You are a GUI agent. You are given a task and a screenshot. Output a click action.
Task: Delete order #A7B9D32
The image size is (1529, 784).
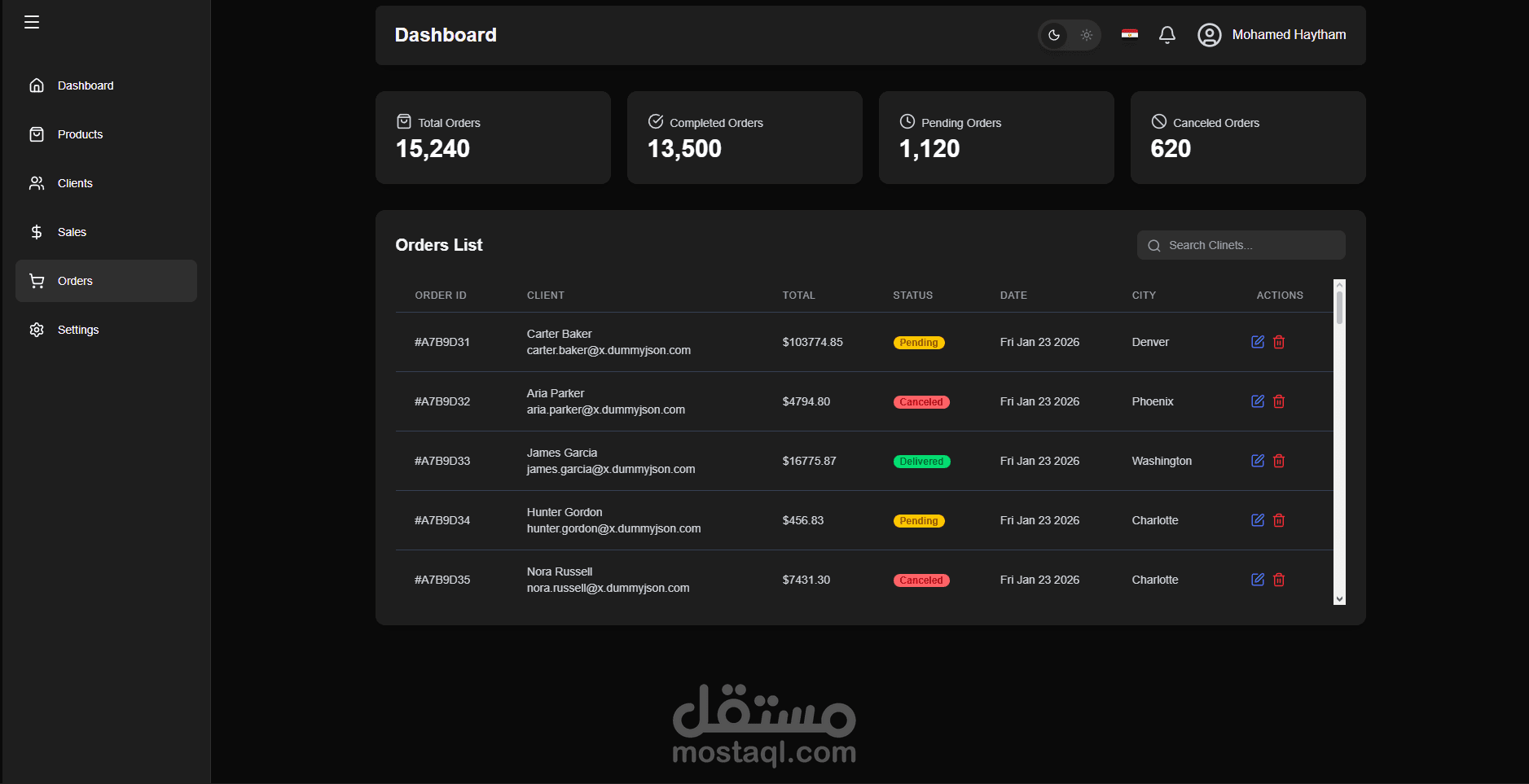[1279, 401]
